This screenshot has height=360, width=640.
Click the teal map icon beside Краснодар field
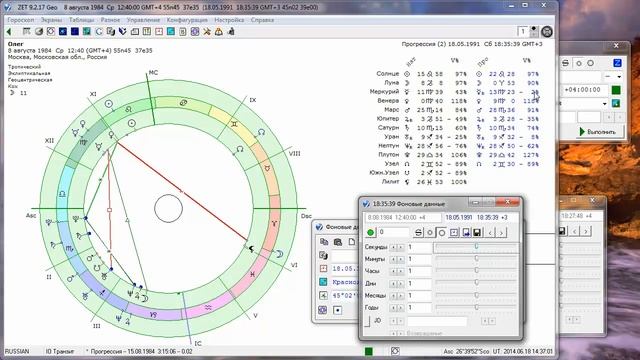pyautogui.click(x=323, y=282)
